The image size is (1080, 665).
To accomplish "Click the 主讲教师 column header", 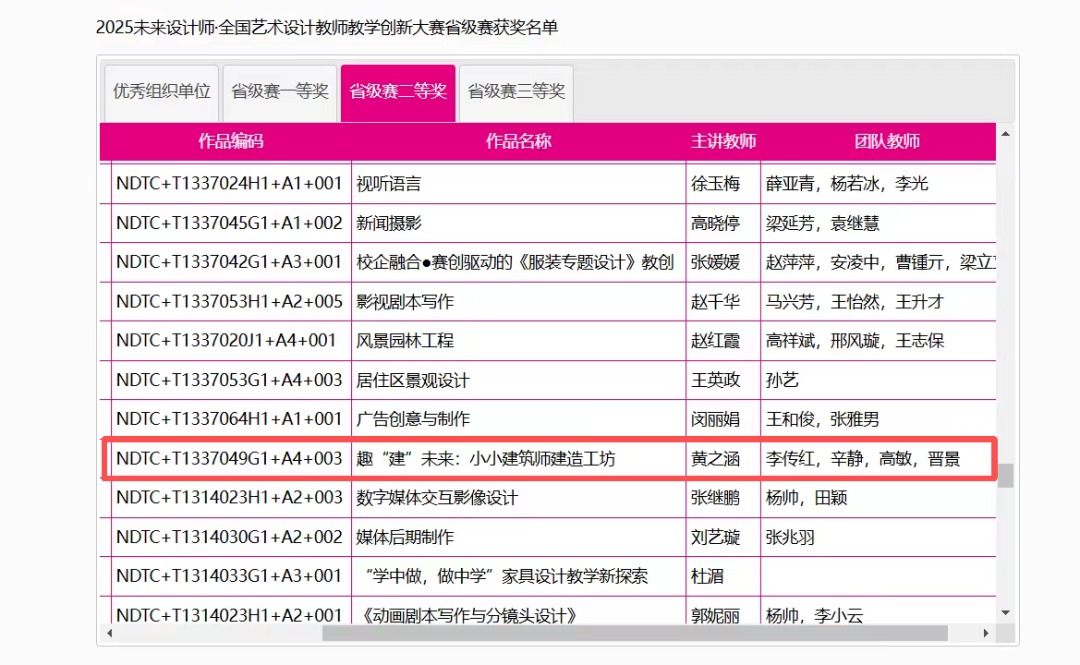I will tap(723, 141).
